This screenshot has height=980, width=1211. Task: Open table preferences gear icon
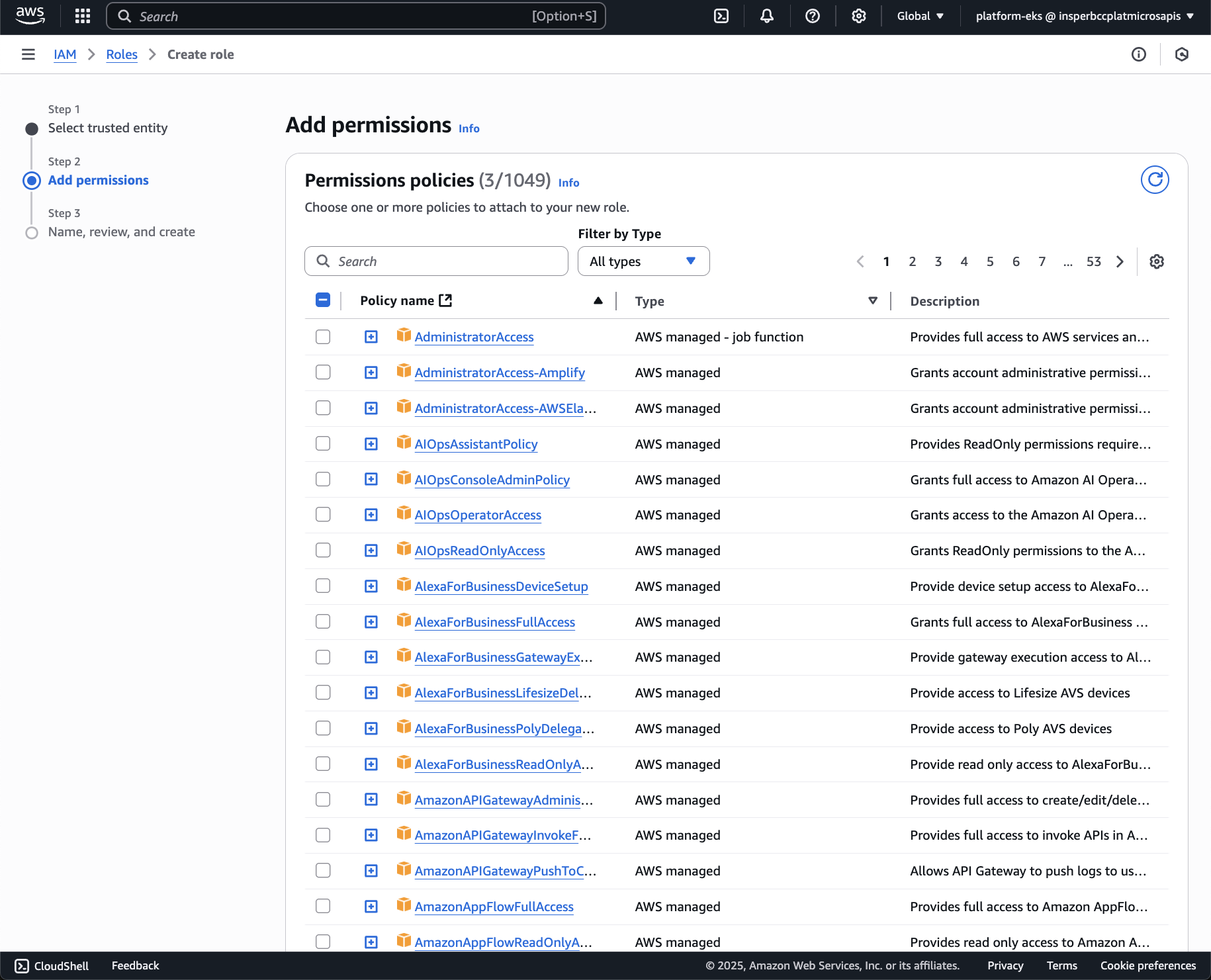coord(1157,261)
